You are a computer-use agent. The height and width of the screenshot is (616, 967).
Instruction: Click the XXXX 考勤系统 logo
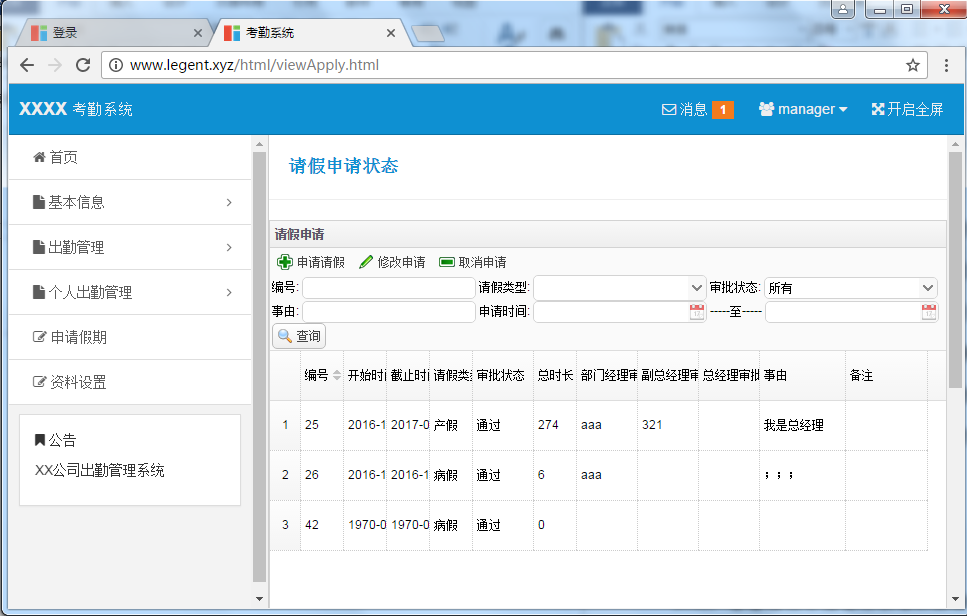pos(76,109)
